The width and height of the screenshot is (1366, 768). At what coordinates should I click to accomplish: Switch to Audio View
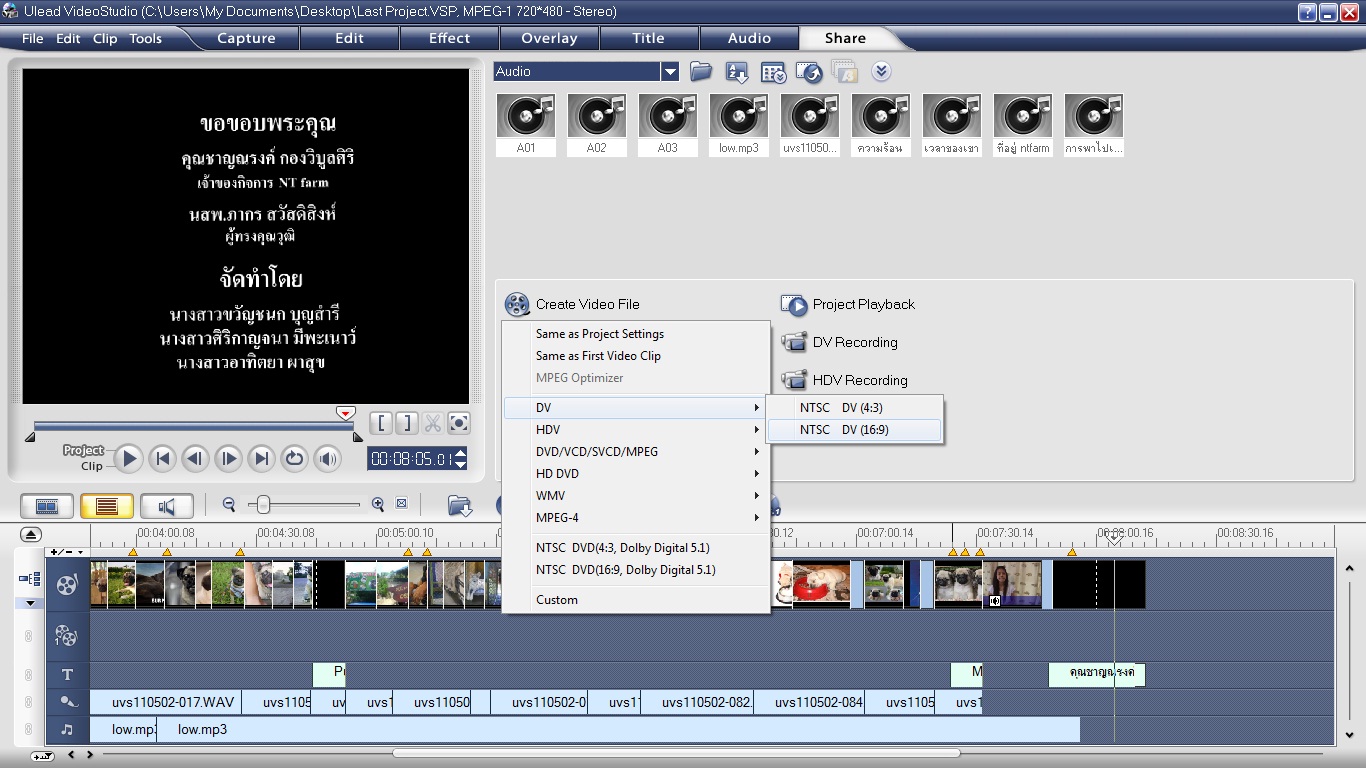167,506
